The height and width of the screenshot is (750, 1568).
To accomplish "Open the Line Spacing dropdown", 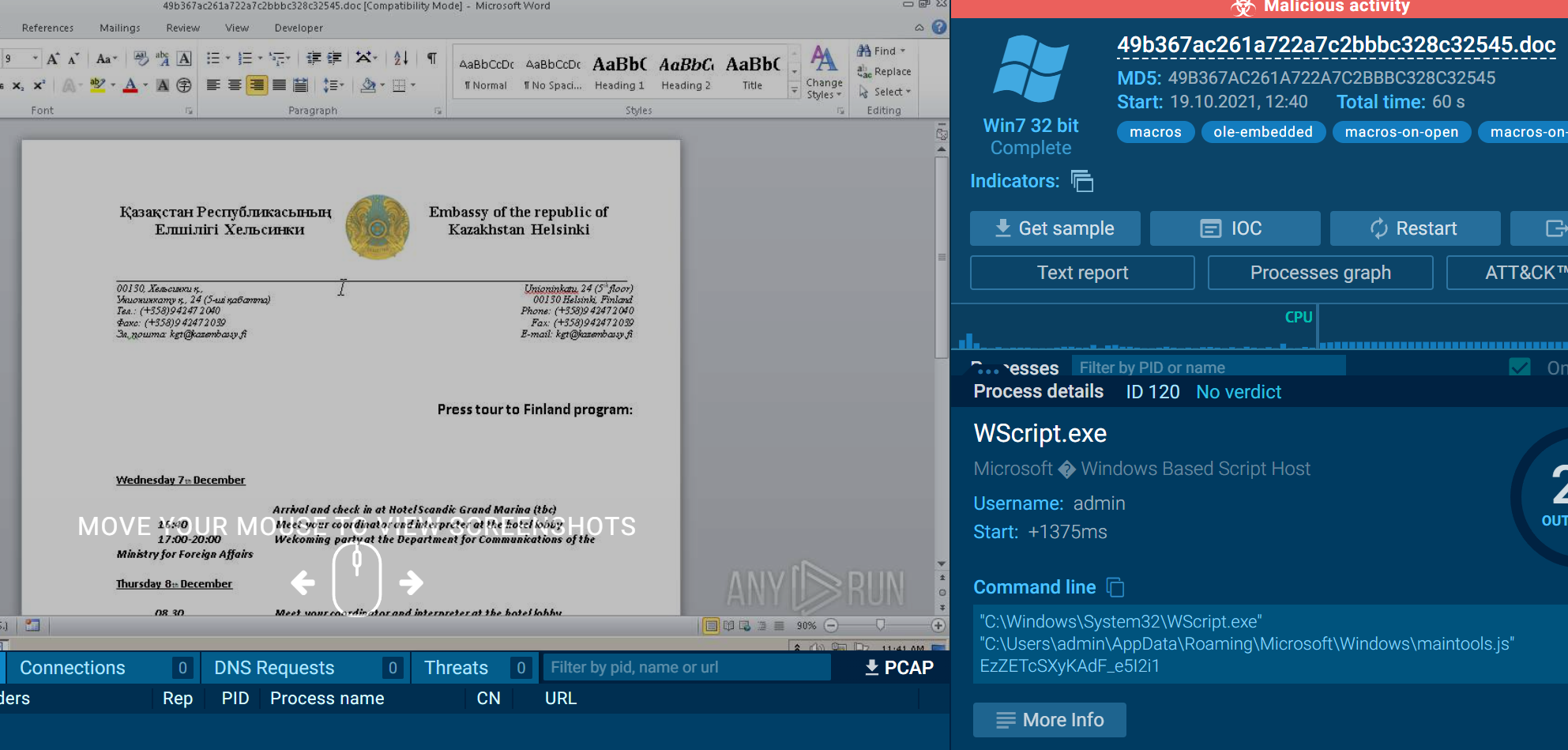I will 333,85.
